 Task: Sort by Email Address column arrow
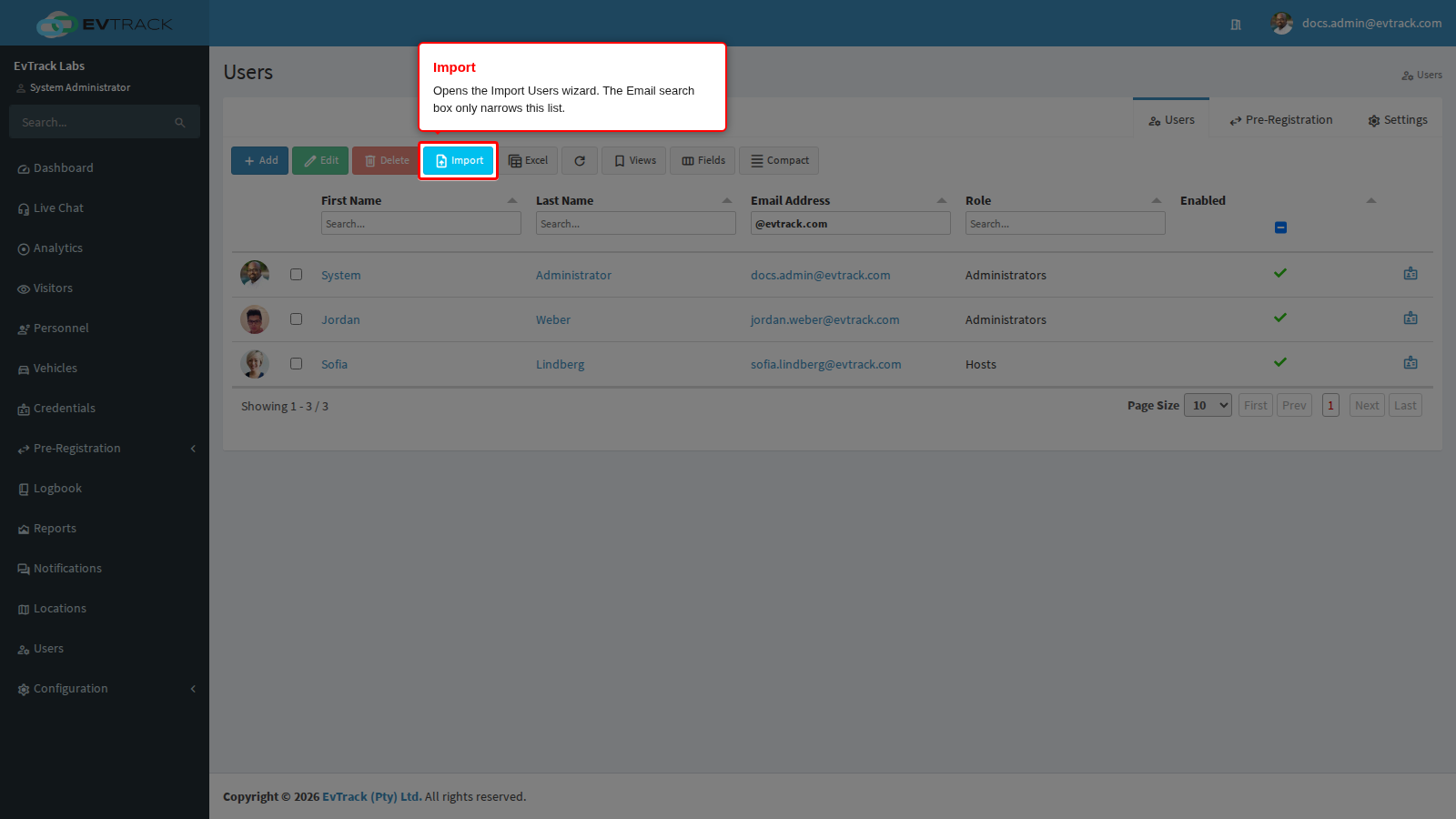coord(942,201)
